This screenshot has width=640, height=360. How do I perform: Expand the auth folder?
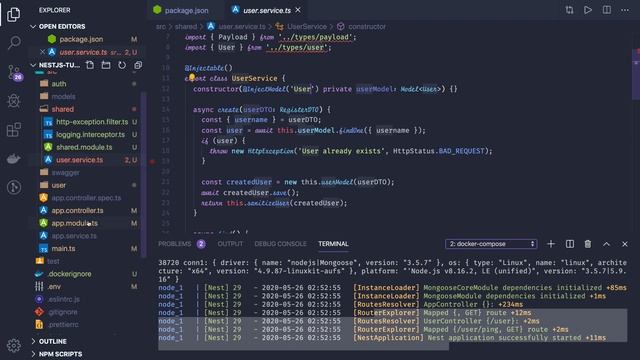coord(58,84)
